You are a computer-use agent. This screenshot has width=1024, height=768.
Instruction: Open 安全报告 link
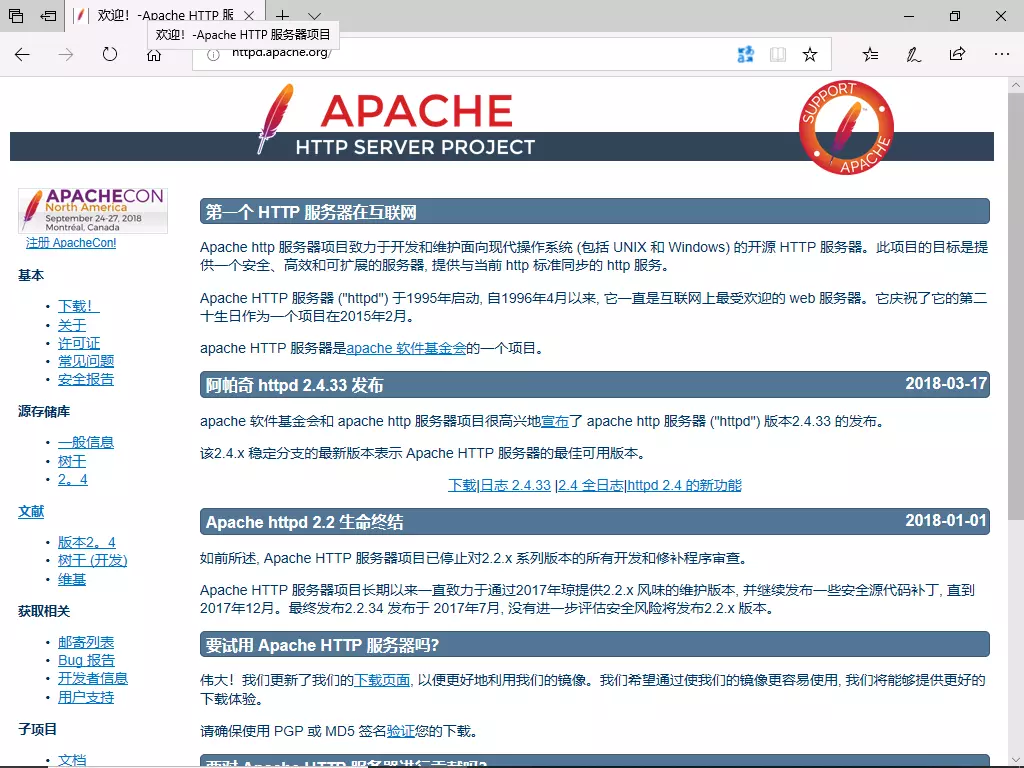pyautogui.click(x=86, y=379)
